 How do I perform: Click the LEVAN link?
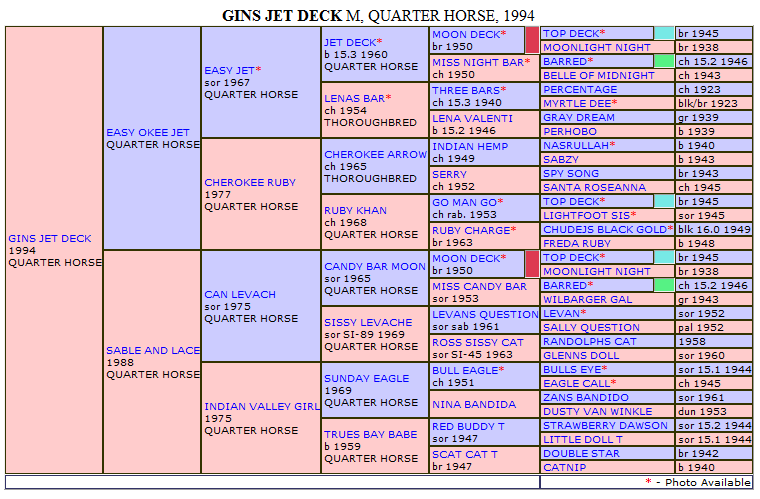pos(561,314)
